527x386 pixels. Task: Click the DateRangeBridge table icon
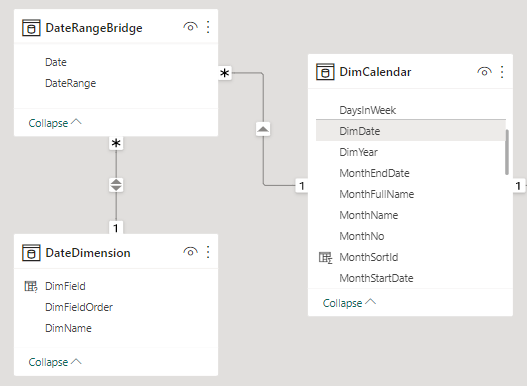(x=31, y=28)
